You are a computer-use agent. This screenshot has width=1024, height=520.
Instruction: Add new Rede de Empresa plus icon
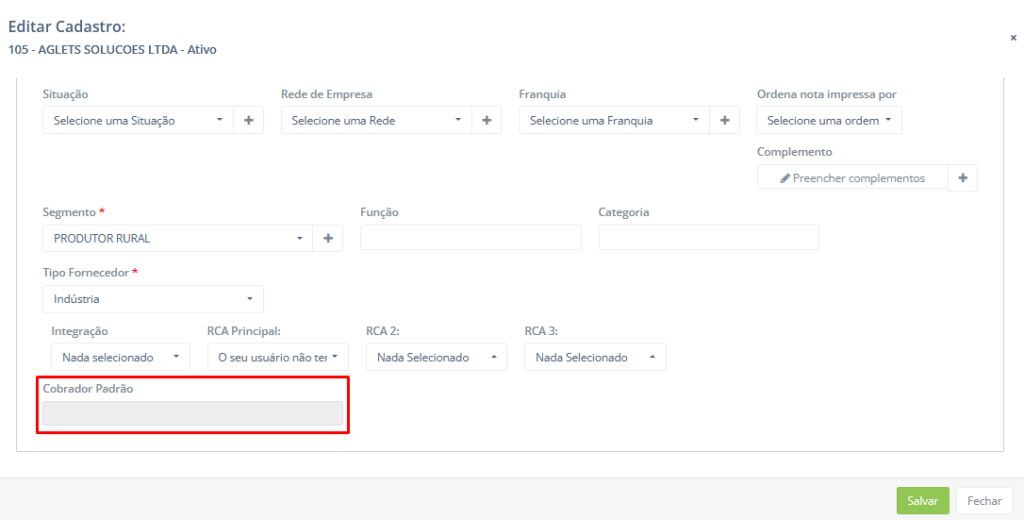point(487,120)
